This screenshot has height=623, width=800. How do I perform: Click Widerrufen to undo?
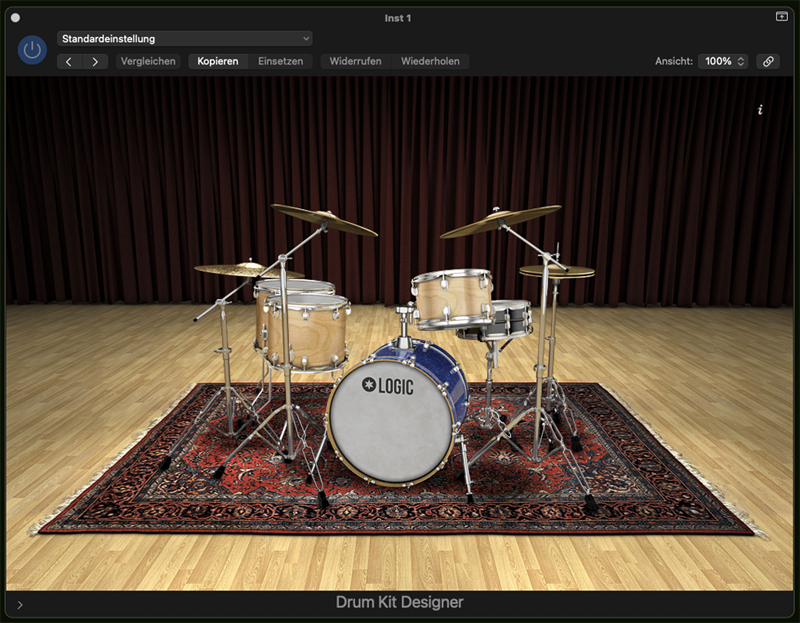click(x=355, y=61)
